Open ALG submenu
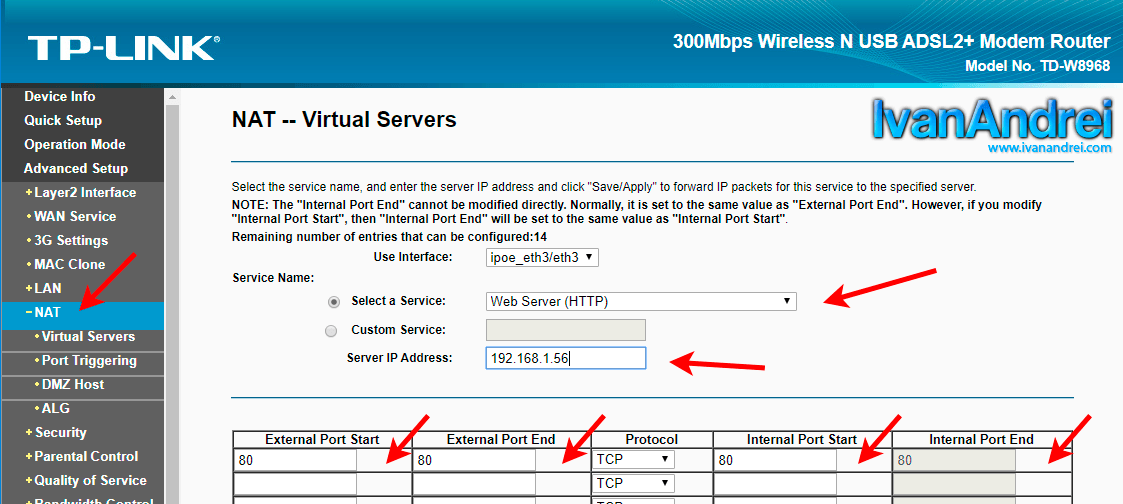Image resolution: width=1123 pixels, height=504 pixels. pyautogui.click(x=55, y=409)
